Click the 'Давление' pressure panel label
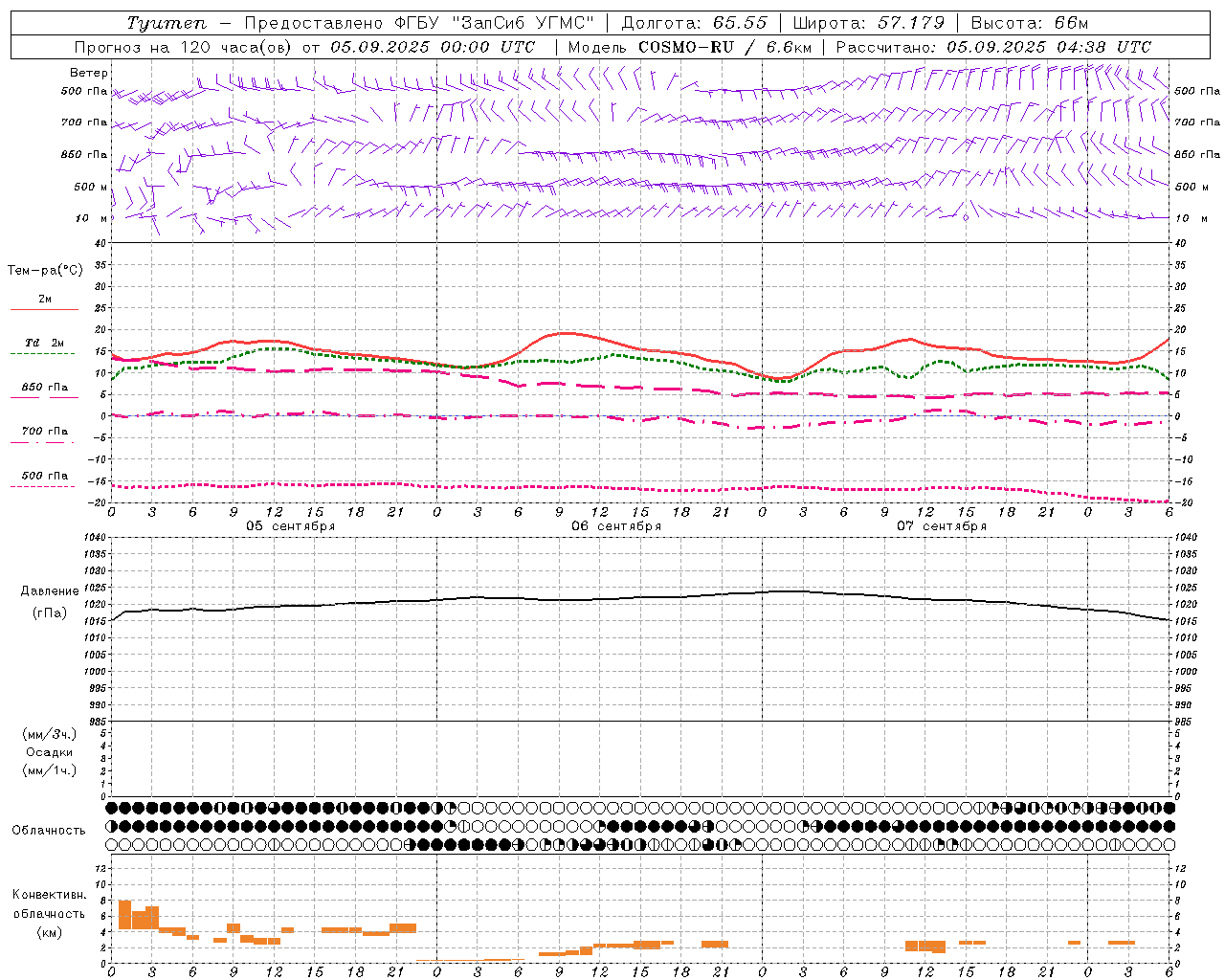This screenshot has width=1225, height=980. [50, 591]
